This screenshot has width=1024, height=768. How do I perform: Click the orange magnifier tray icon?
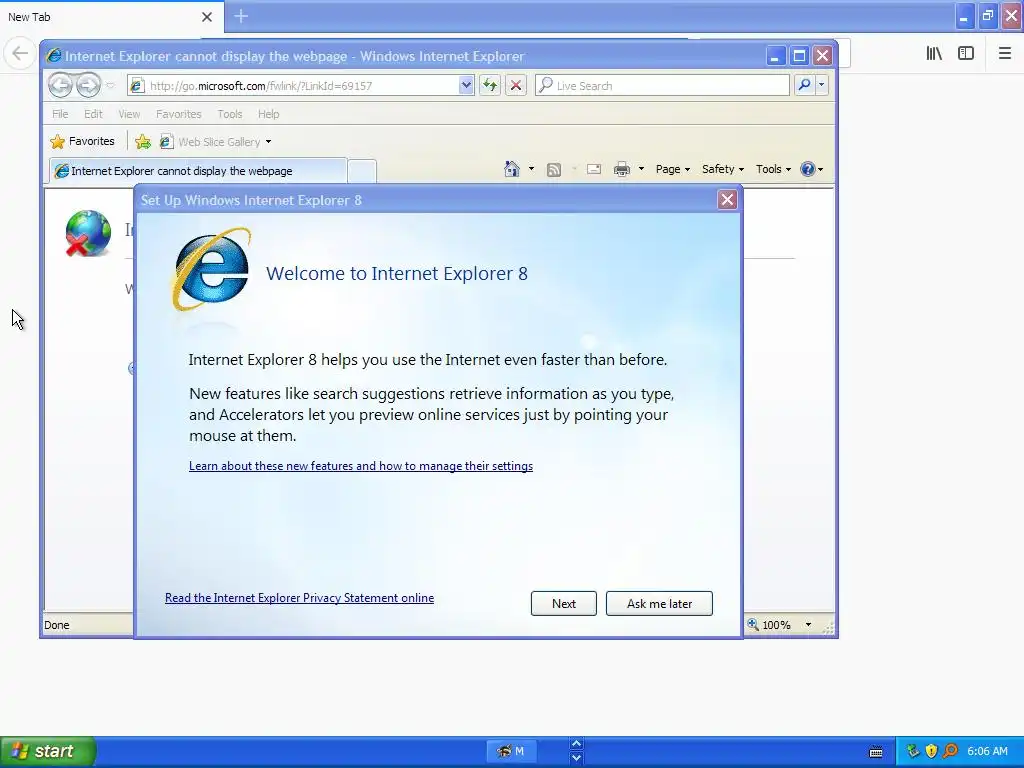(x=950, y=751)
